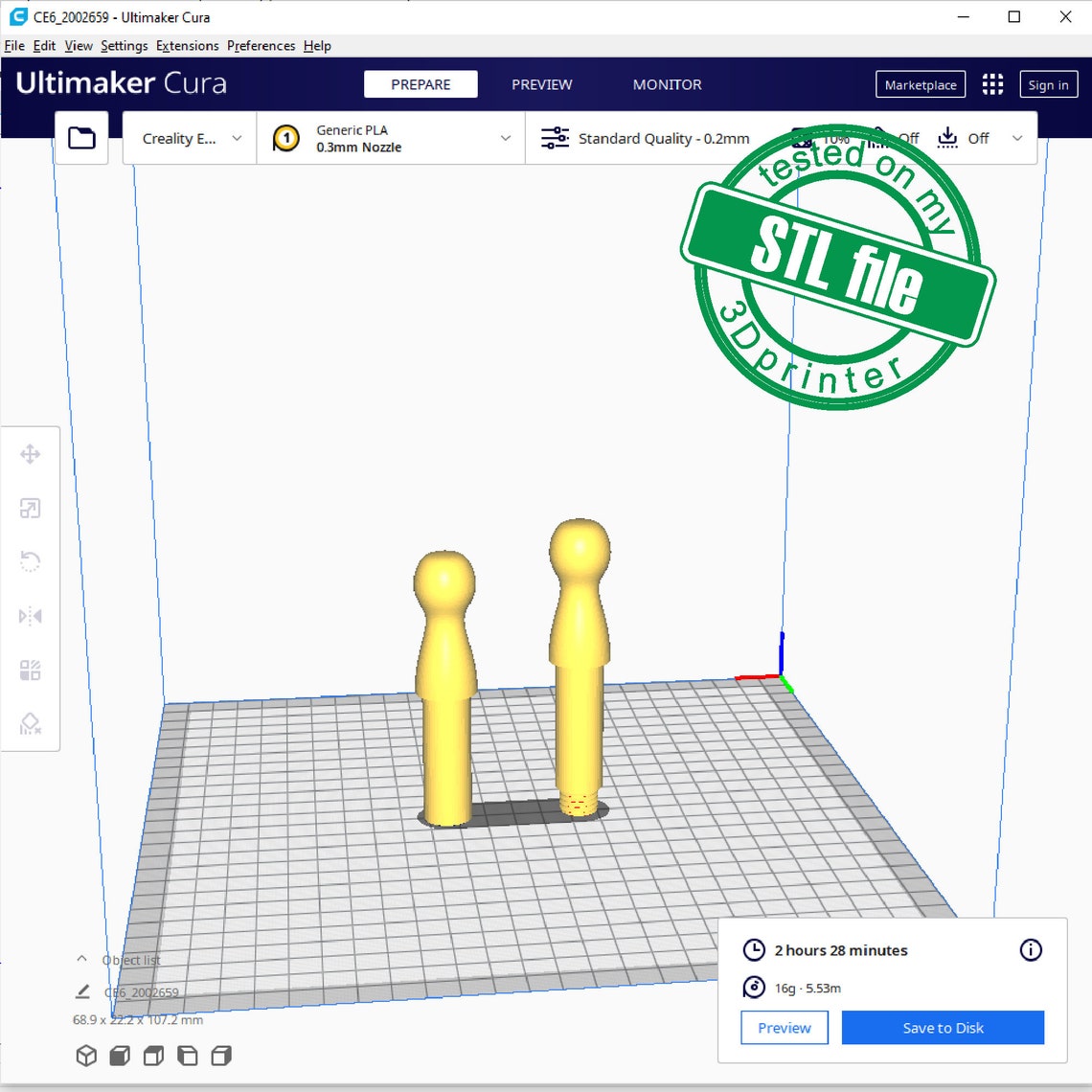Open a file with the folder icon
1092x1092 pixels.
[81, 137]
